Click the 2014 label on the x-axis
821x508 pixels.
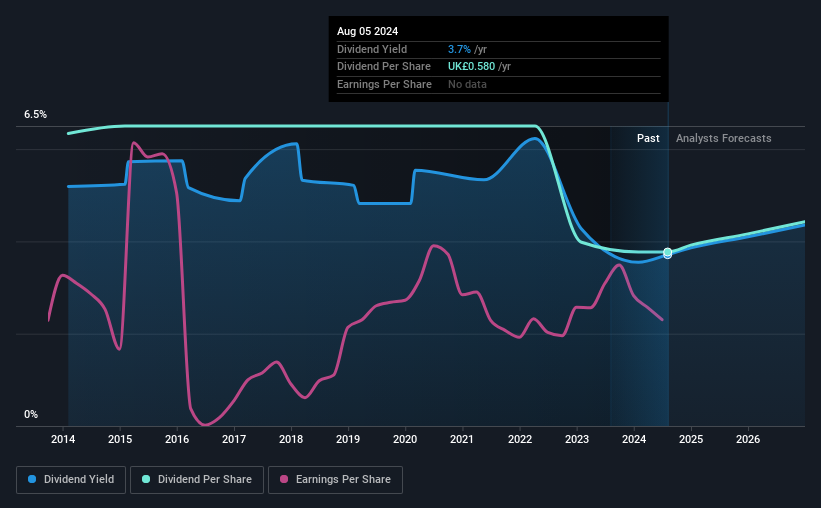(x=63, y=439)
